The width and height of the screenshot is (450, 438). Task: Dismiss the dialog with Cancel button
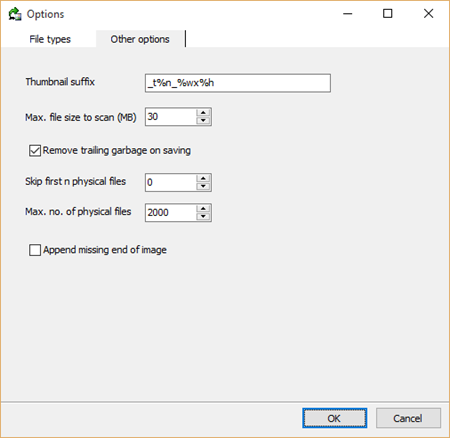click(408, 418)
